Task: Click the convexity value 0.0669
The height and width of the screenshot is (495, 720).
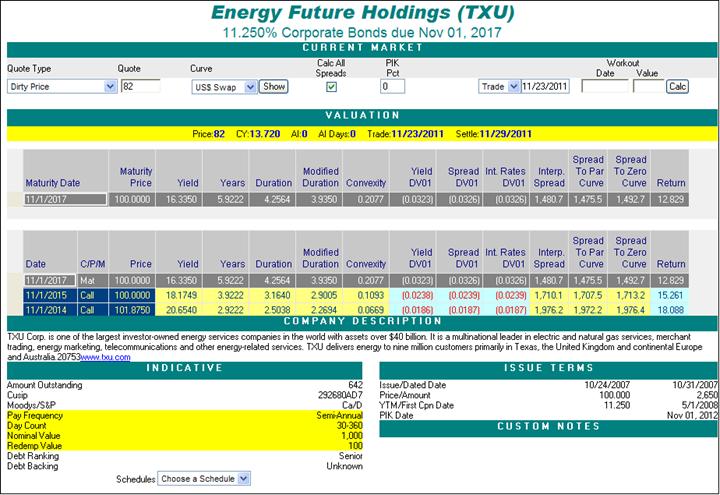Action: (x=371, y=310)
